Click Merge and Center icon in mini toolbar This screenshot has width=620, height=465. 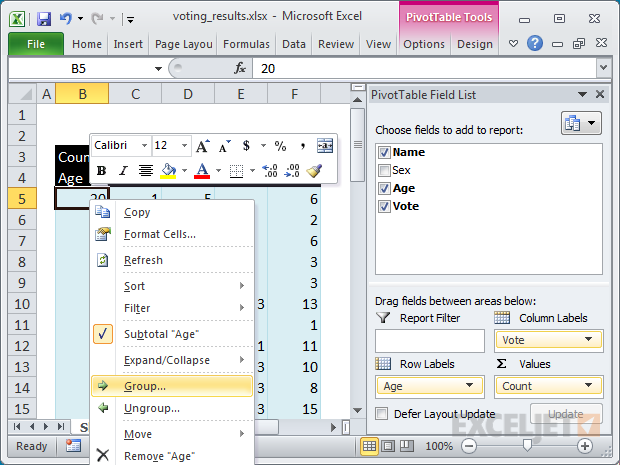[x=325, y=146]
